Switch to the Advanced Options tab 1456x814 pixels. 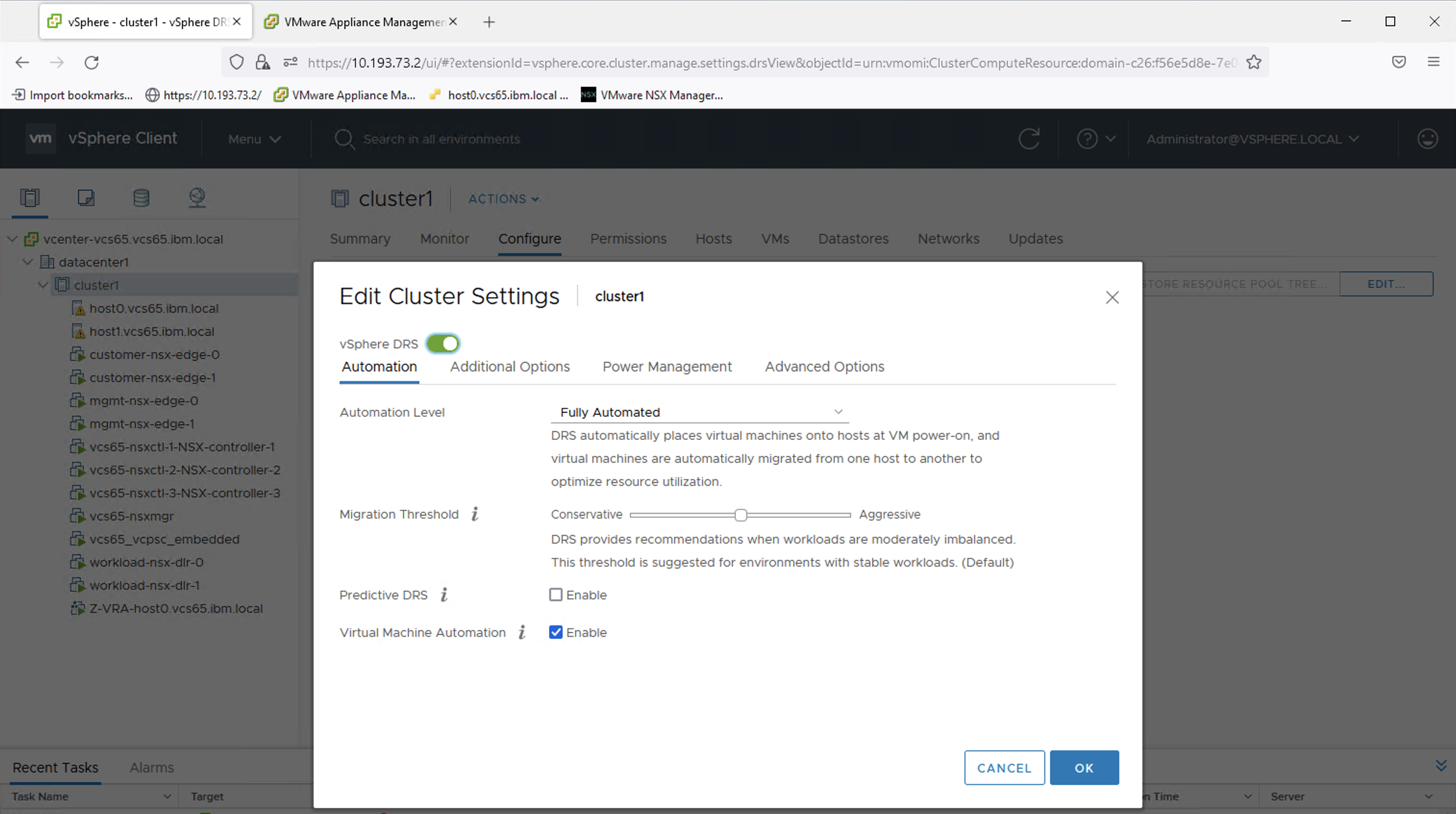click(824, 367)
